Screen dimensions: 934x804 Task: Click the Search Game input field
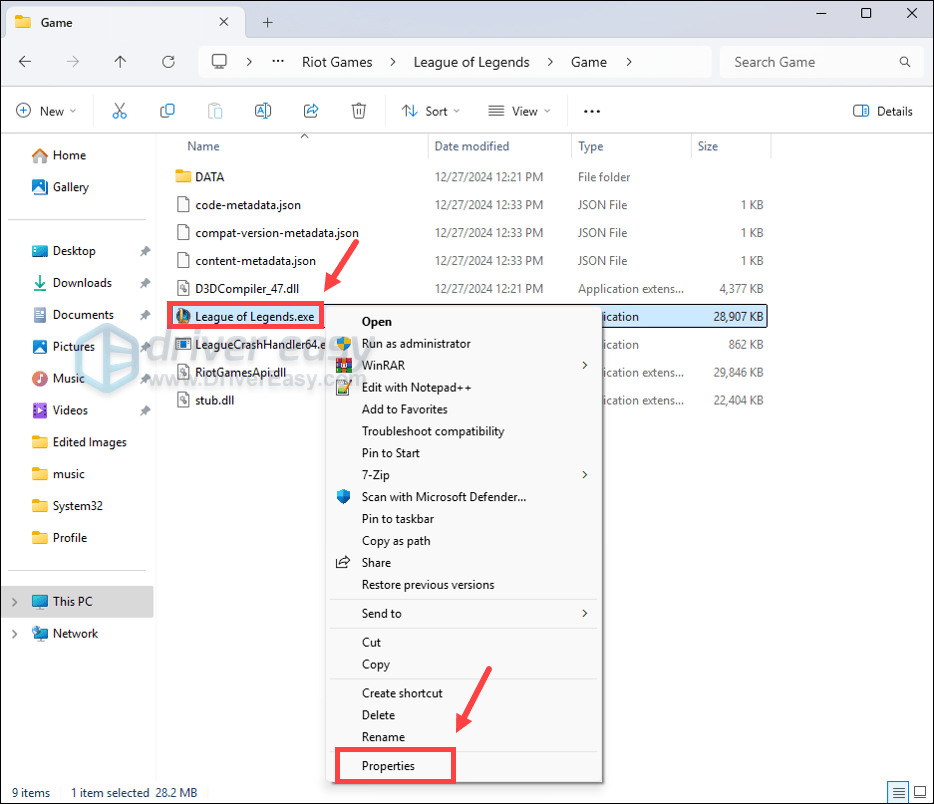pyautogui.click(x=810, y=62)
